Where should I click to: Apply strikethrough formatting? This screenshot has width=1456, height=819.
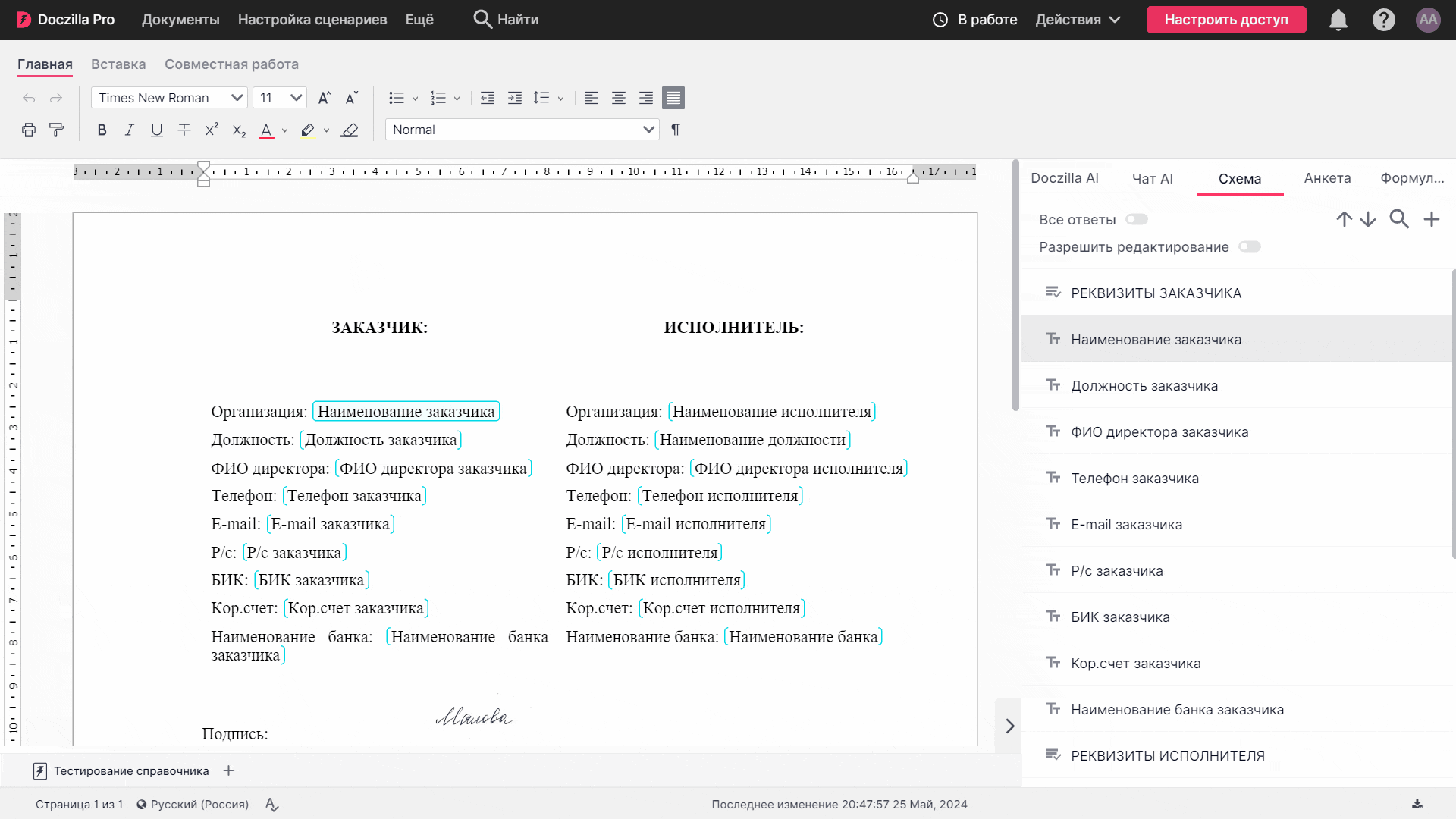(x=184, y=130)
